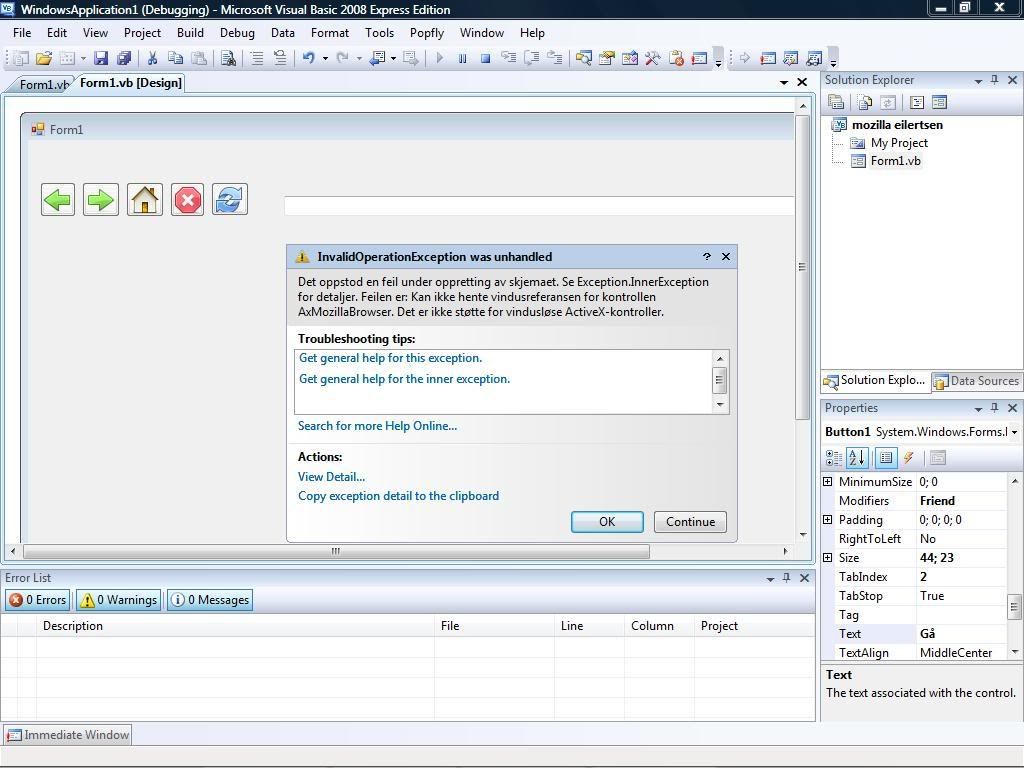Click the Cut scissors icon in toolbar
The image size is (1024, 768).
(x=153, y=59)
